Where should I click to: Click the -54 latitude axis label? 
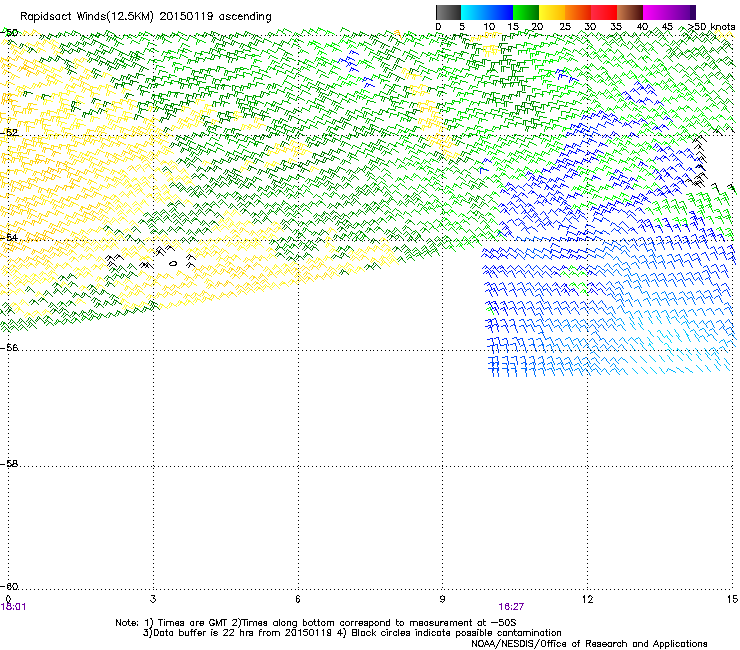10,237
